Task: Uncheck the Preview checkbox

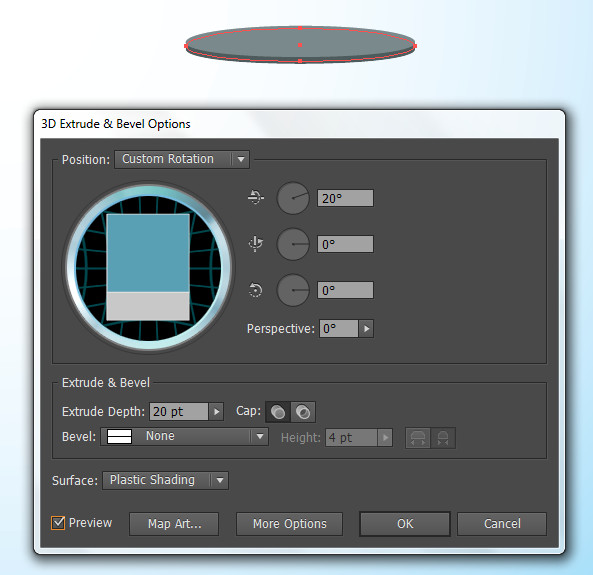Action: click(58, 523)
